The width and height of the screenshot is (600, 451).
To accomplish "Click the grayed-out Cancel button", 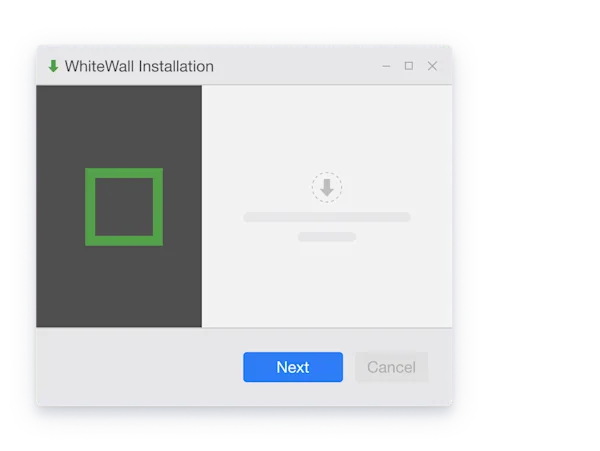I will [x=391, y=367].
